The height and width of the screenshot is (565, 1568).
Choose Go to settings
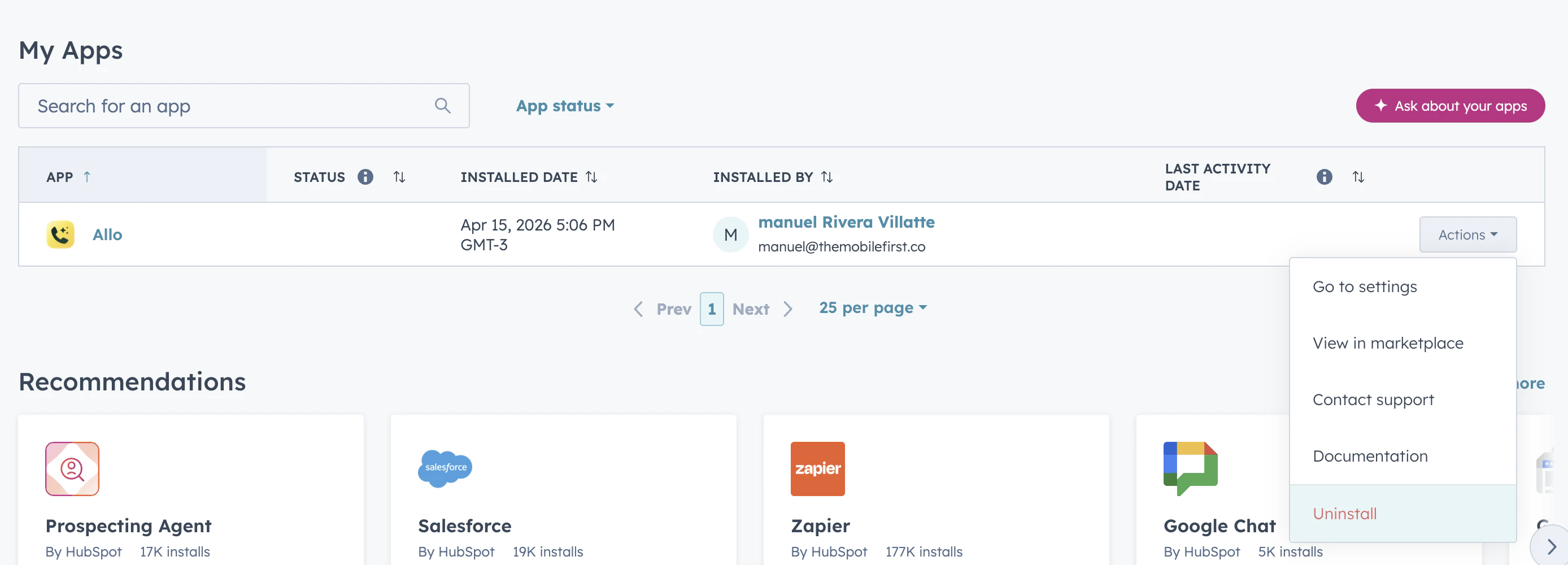(1403, 286)
